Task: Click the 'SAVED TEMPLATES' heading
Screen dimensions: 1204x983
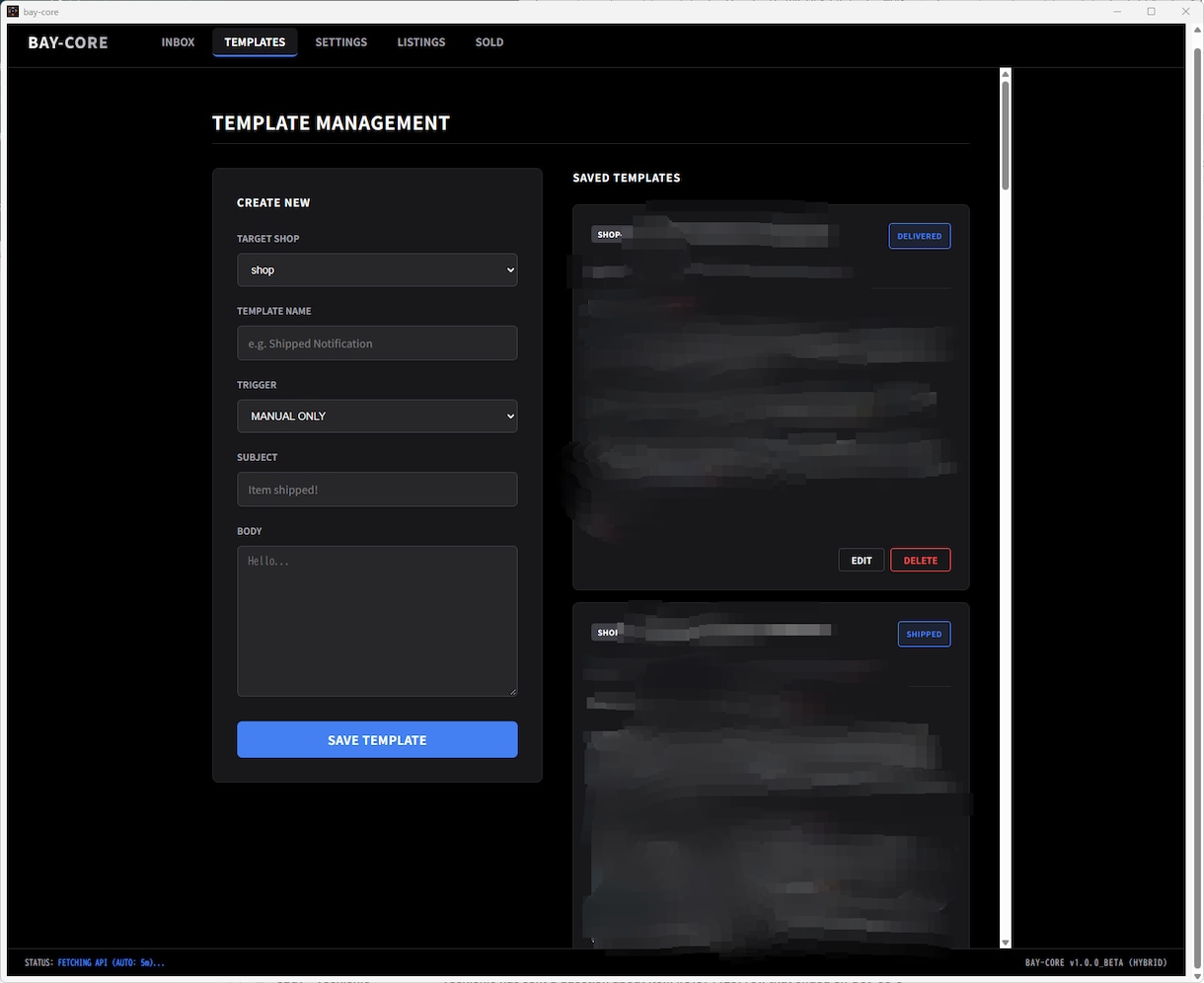Action: pyautogui.click(x=627, y=178)
